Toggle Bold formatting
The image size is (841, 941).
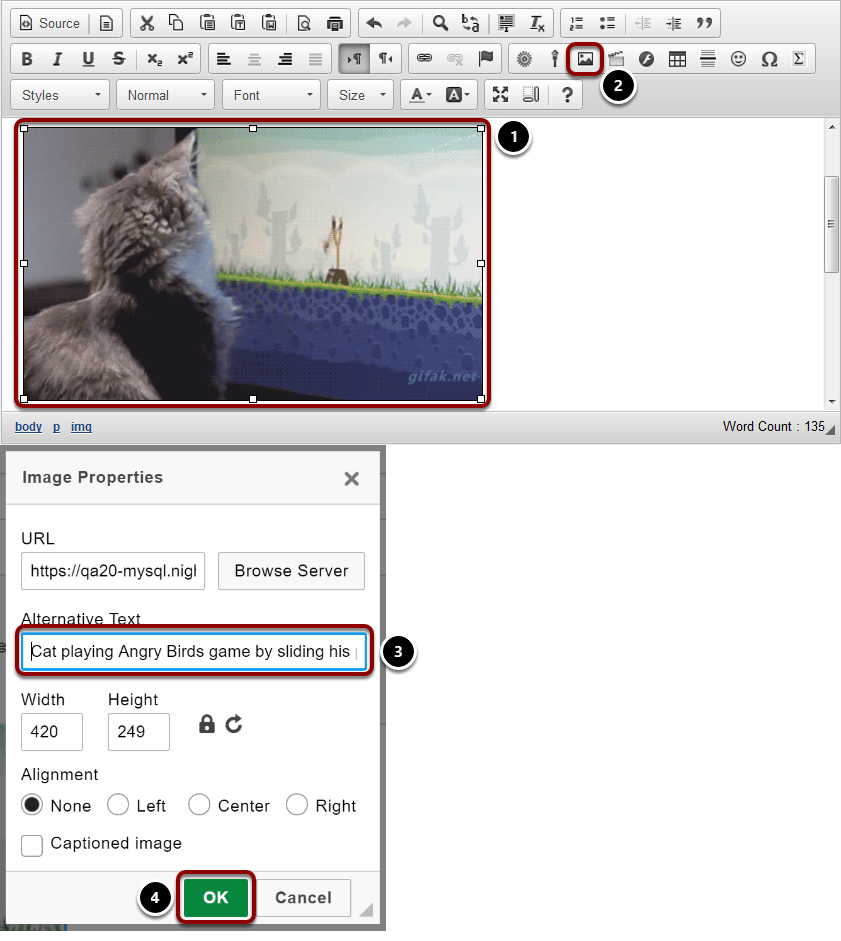coord(26,59)
